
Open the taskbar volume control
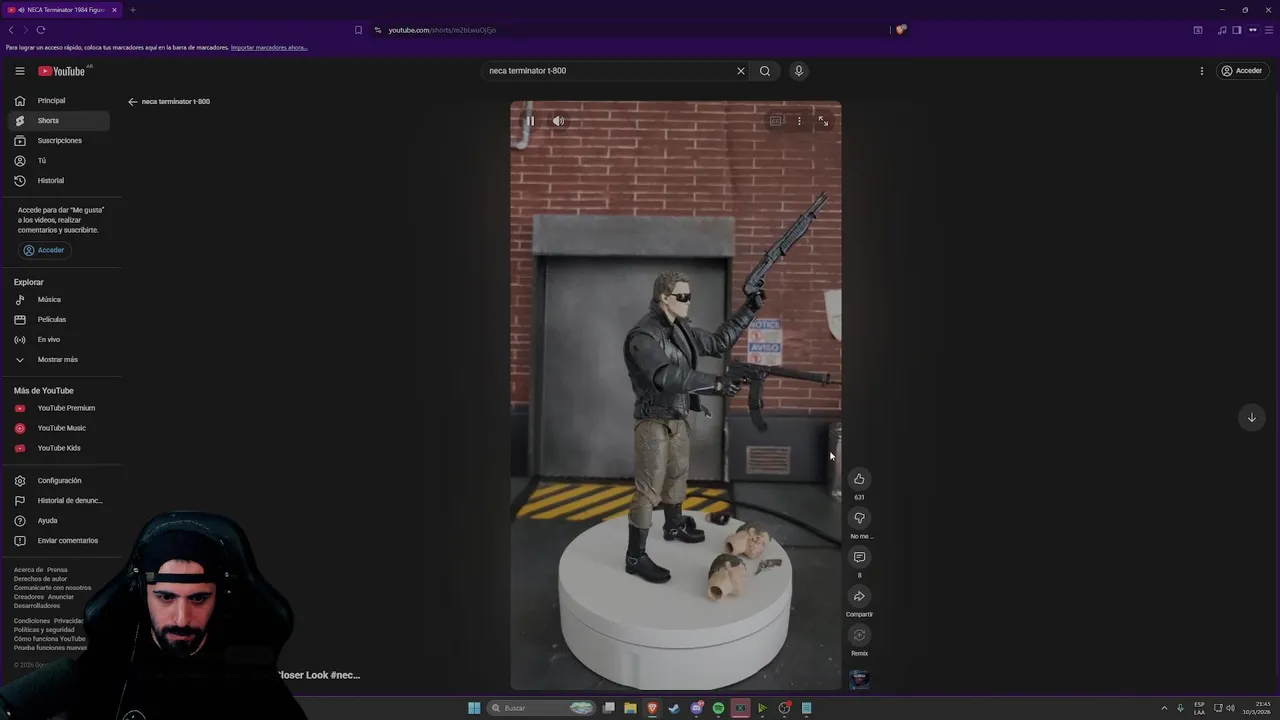click(x=1230, y=708)
